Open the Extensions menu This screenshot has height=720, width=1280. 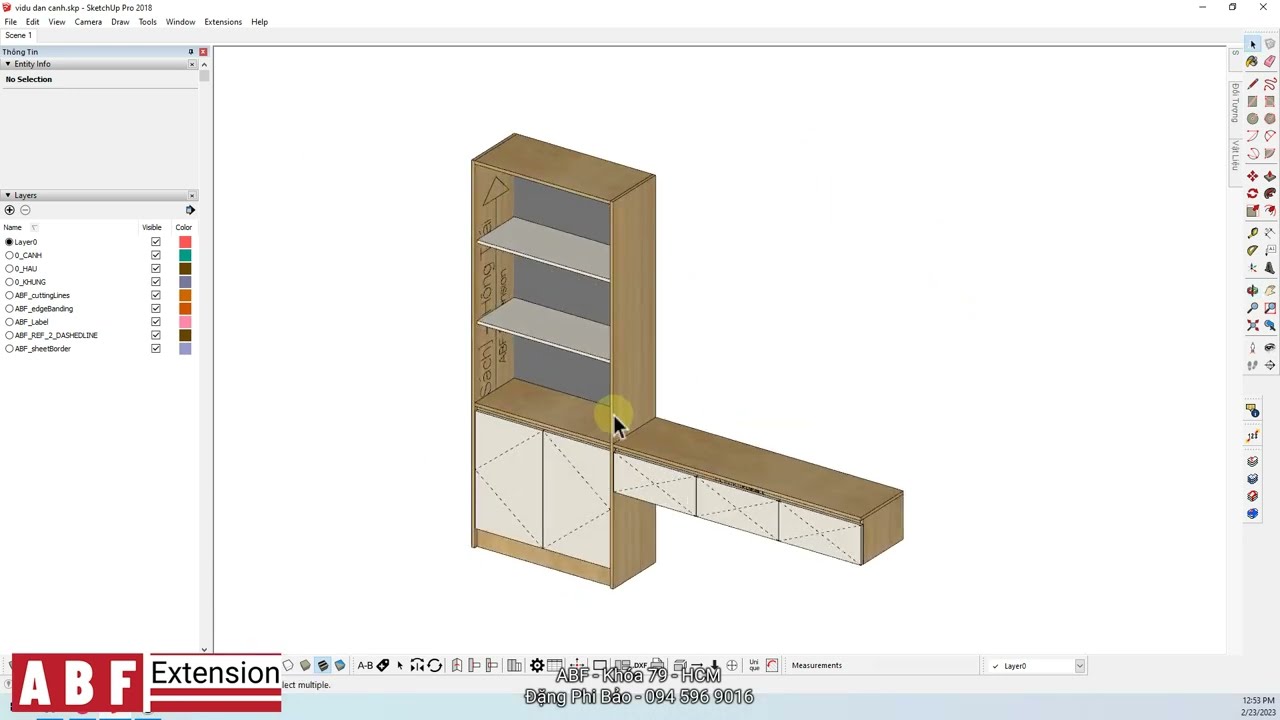pyautogui.click(x=223, y=22)
